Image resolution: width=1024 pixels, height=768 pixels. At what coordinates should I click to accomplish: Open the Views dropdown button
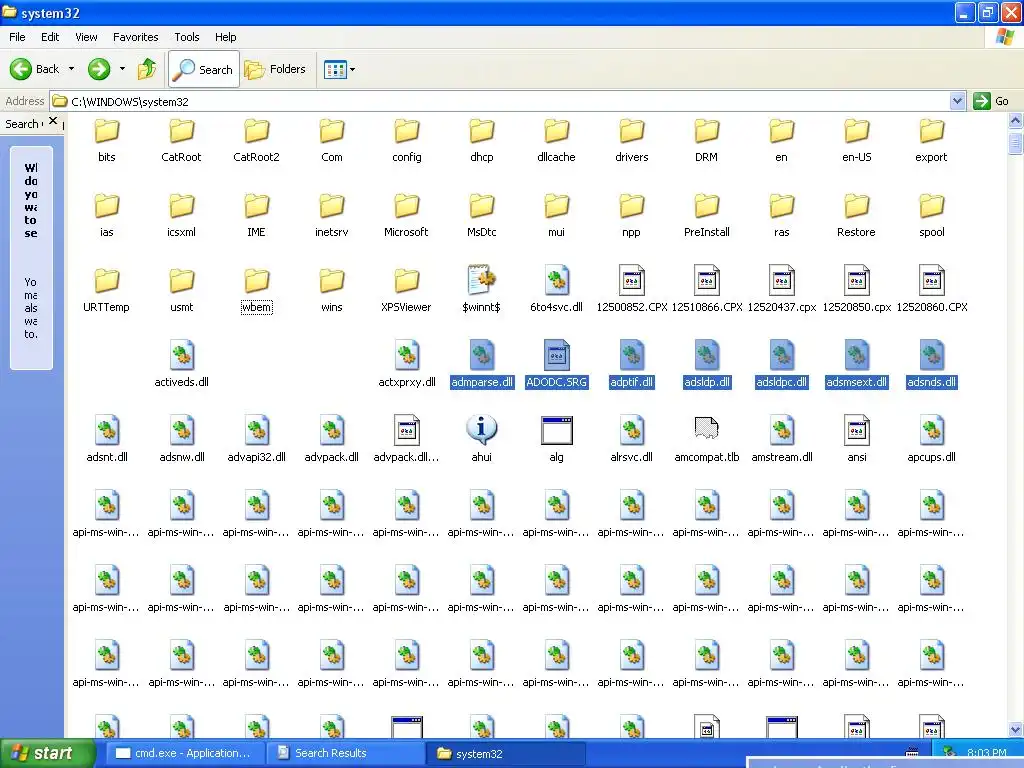coord(340,69)
